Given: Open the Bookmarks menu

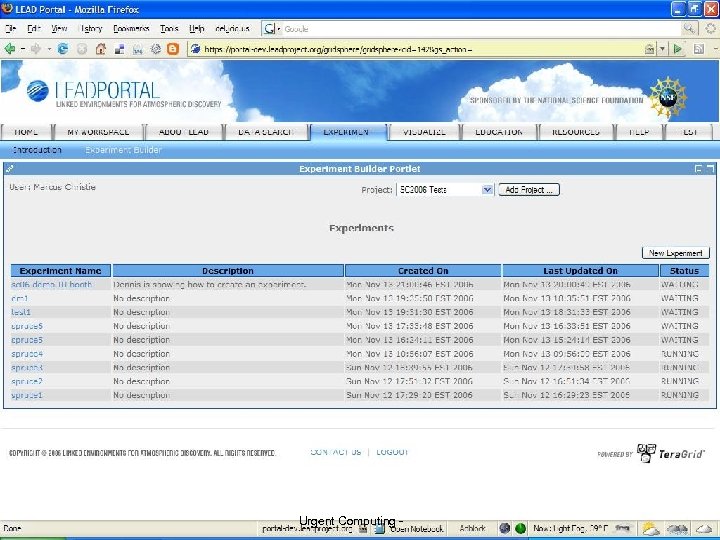Looking at the screenshot, I should coord(131,28).
